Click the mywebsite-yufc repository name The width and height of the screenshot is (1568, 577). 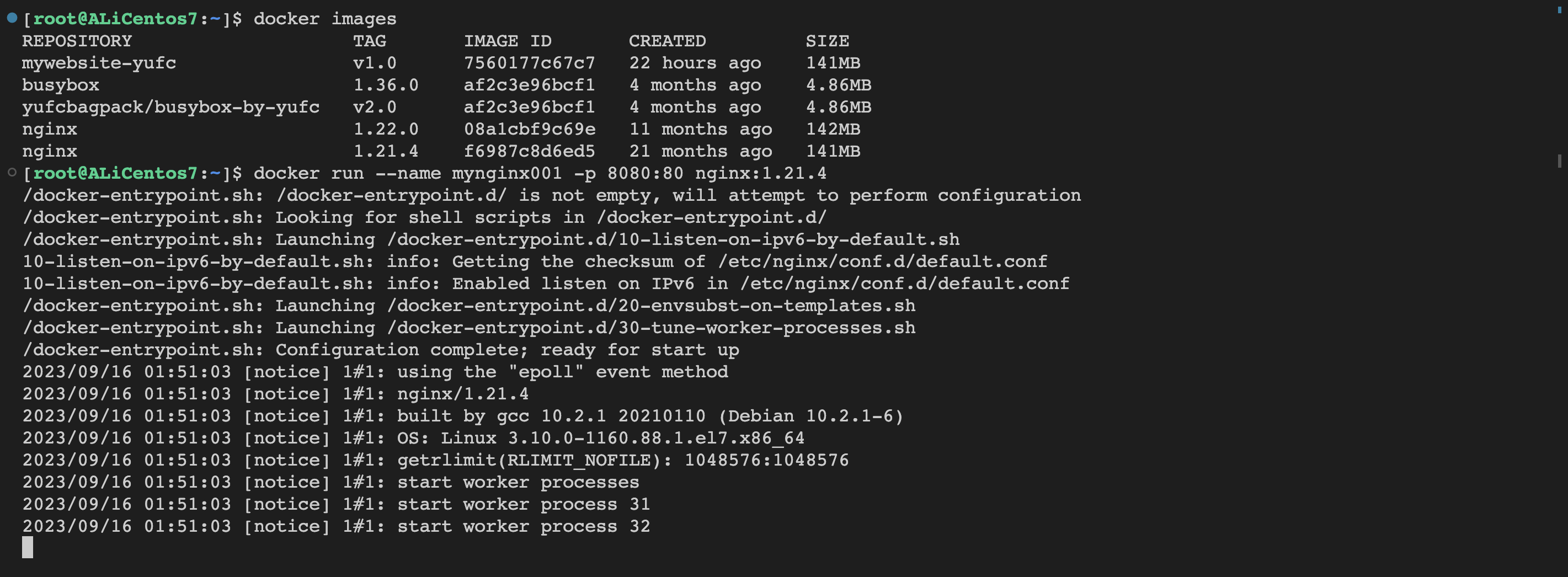pyautogui.click(x=99, y=63)
